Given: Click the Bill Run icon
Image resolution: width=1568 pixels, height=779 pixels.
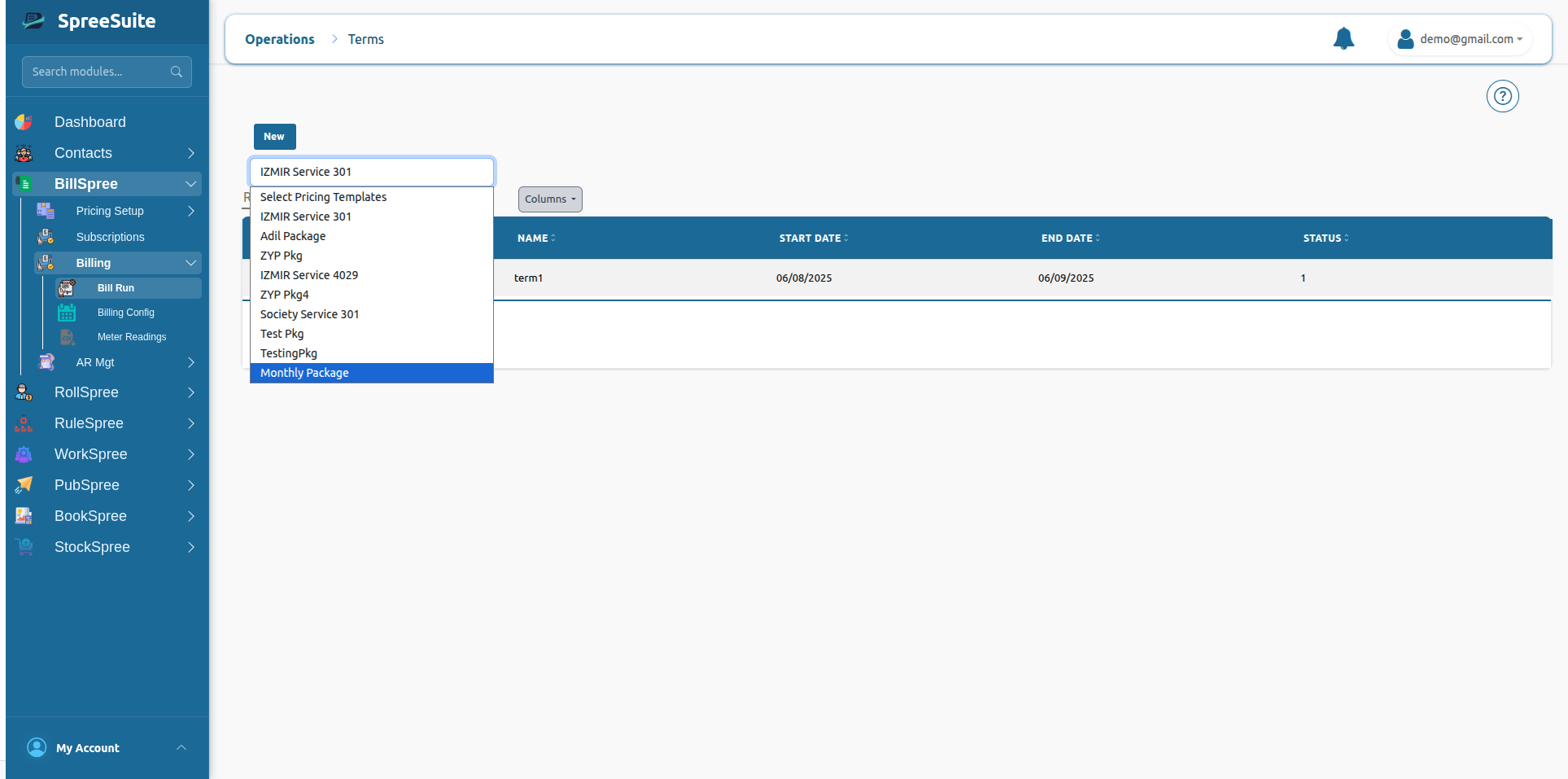Looking at the screenshot, I should click(x=67, y=288).
